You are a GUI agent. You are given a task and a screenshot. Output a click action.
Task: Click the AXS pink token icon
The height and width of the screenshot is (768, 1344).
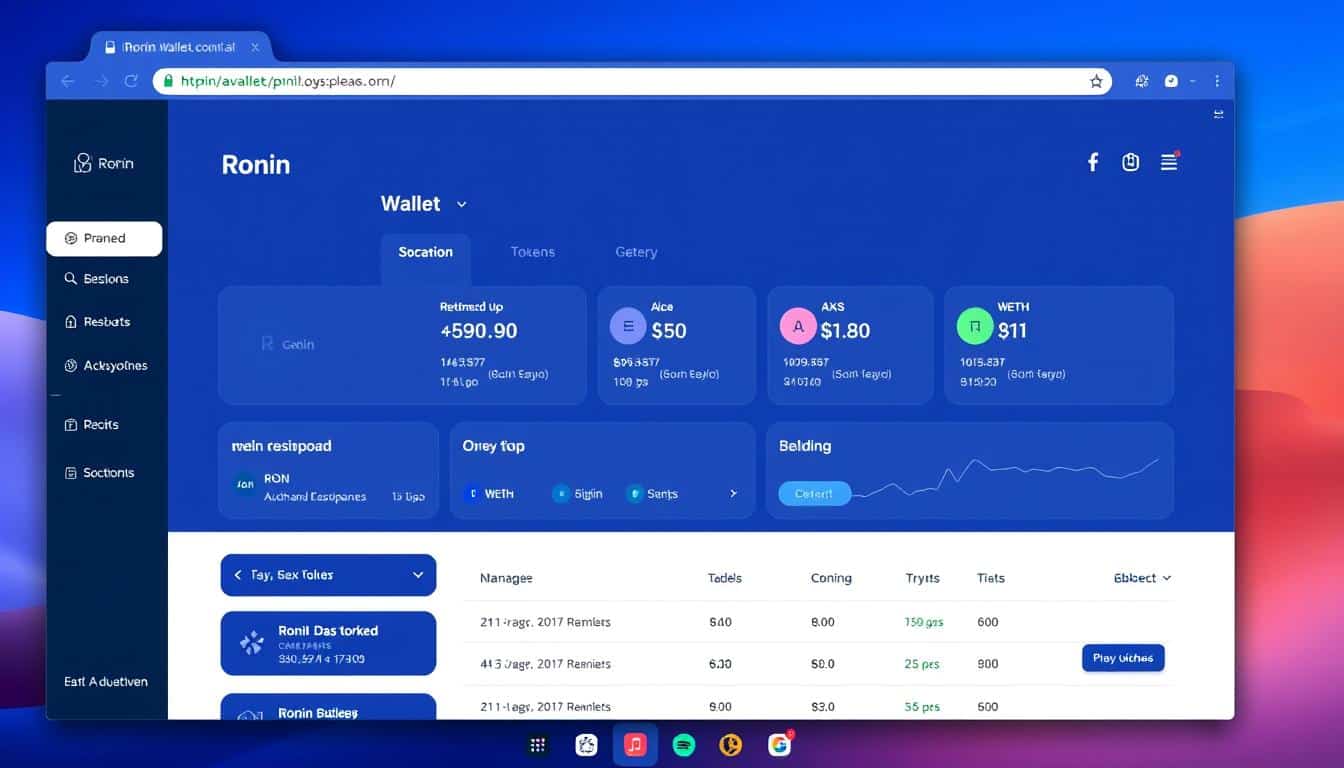(798, 326)
